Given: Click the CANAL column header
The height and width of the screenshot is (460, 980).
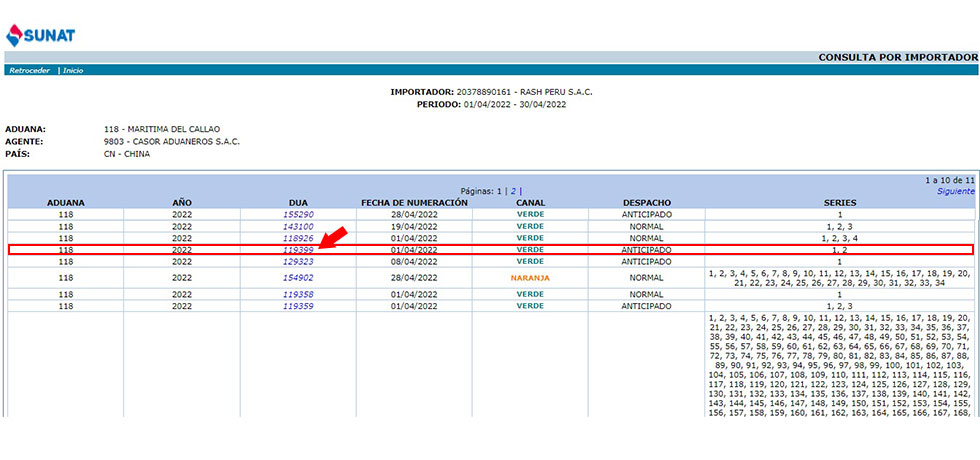Looking at the screenshot, I should click(x=530, y=202).
